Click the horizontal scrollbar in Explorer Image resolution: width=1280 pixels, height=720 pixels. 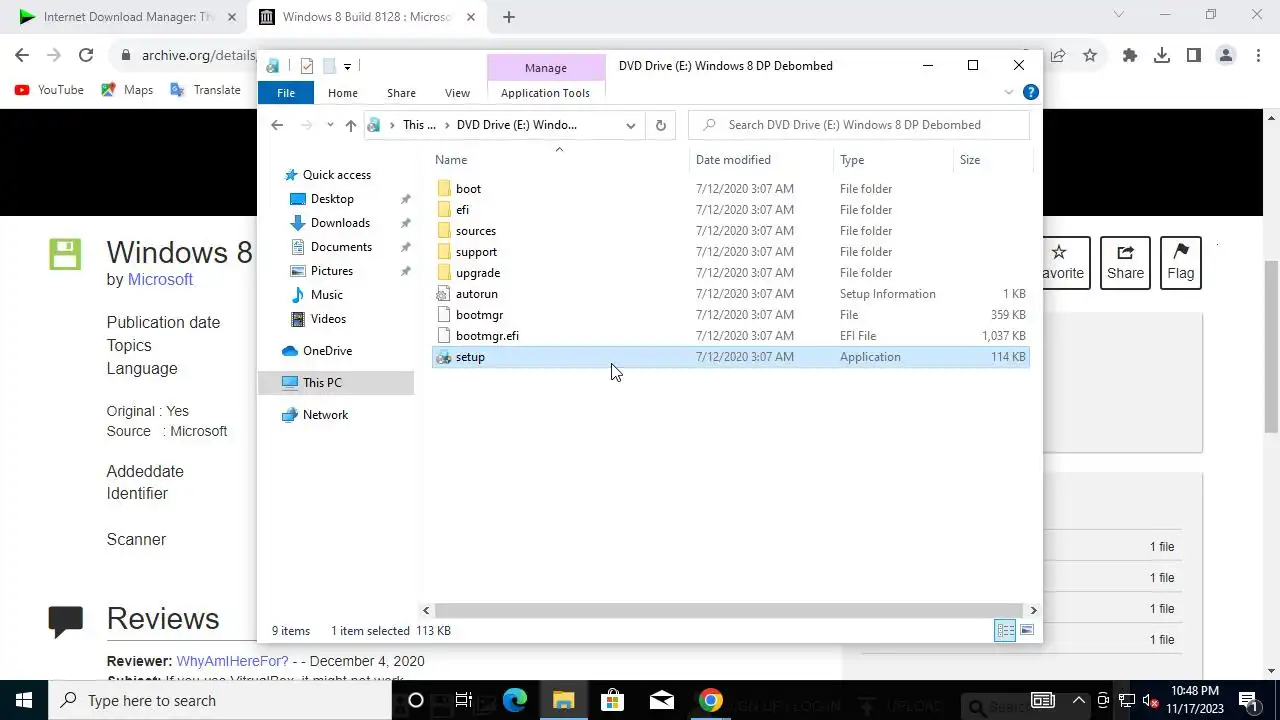point(729,610)
